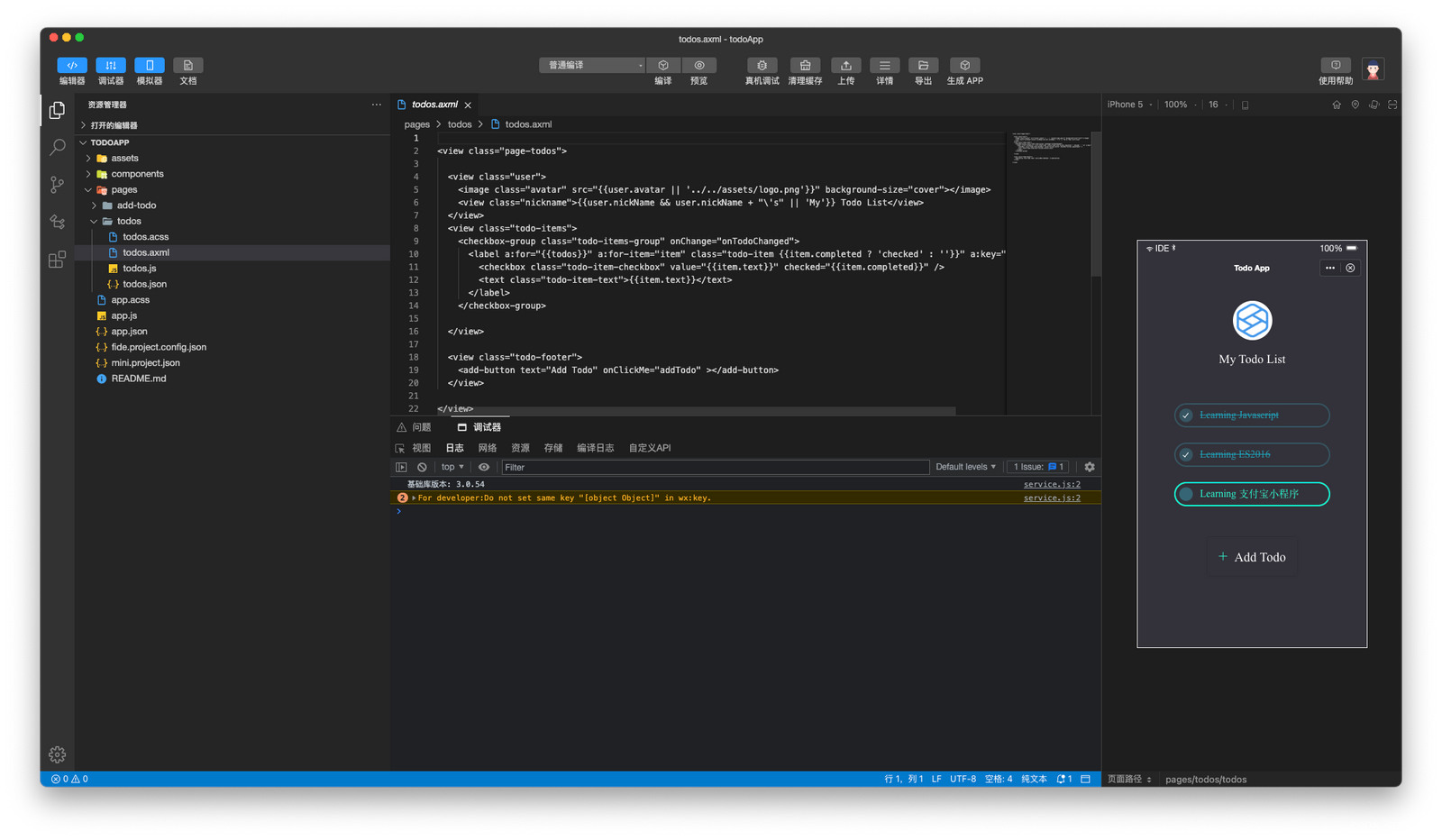This screenshot has width=1442, height=840.
Task: Toggle the 编辑器 editor panel button
Action: 72,65
